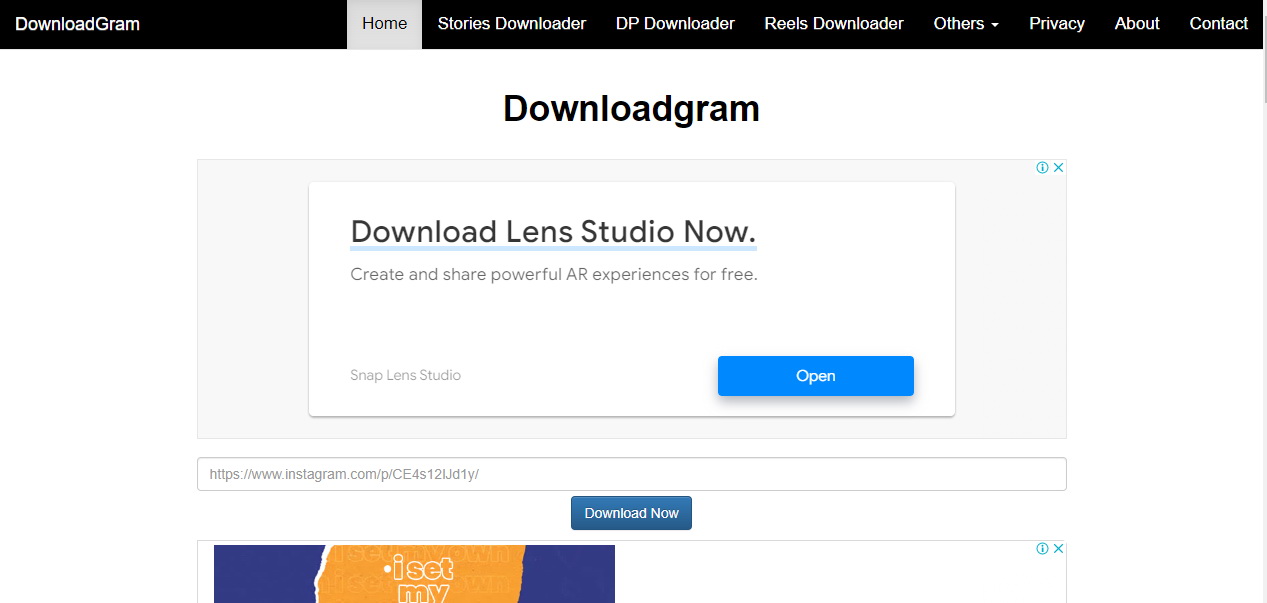Open the Contact page
Viewport: 1267px width, 603px height.
1219,24
